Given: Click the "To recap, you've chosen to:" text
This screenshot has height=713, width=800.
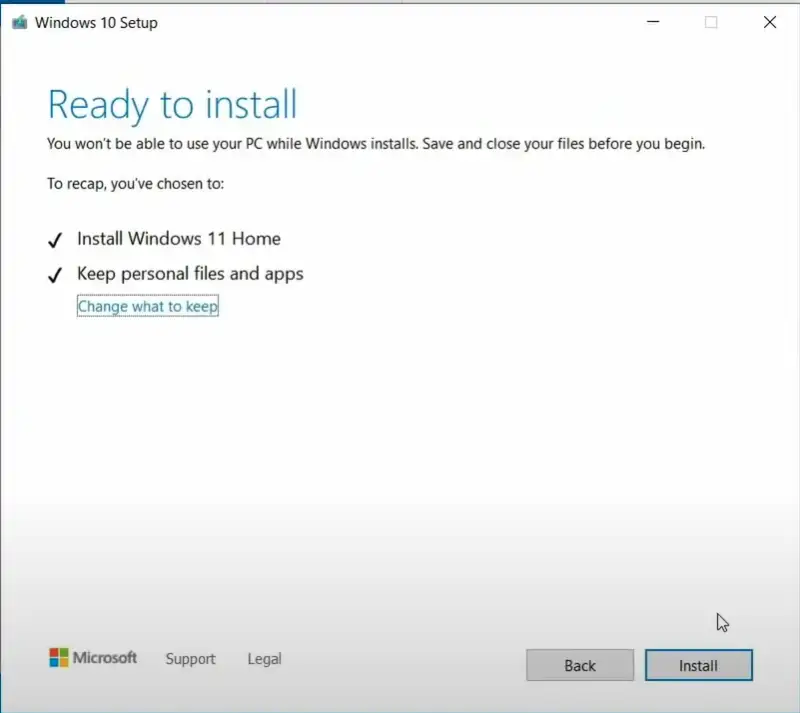Looking at the screenshot, I should tap(136, 184).
